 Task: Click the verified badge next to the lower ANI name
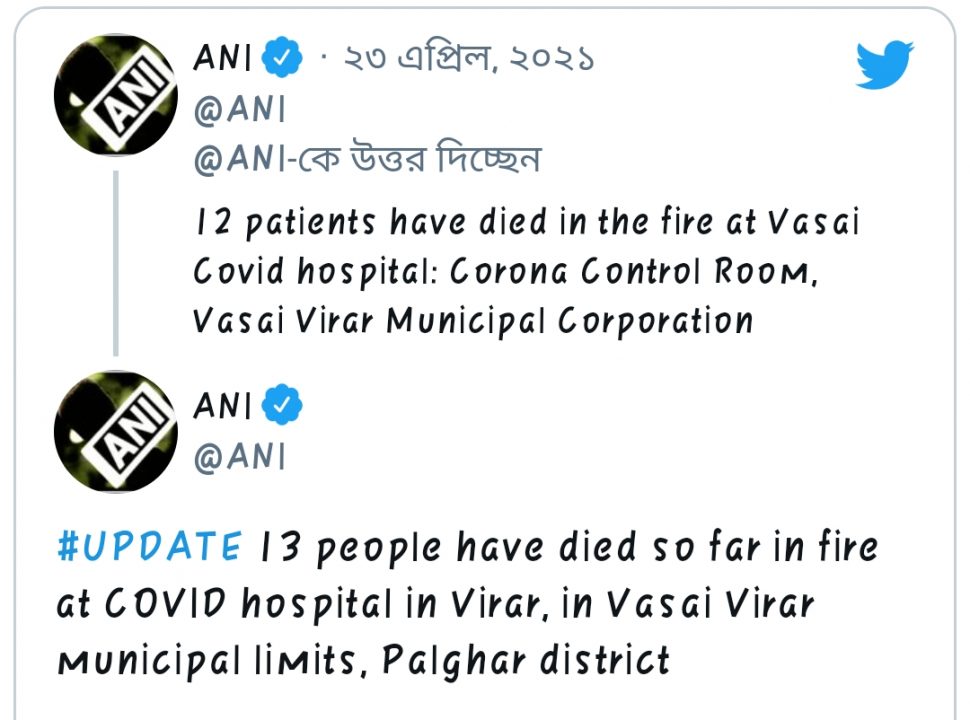coord(282,407)
